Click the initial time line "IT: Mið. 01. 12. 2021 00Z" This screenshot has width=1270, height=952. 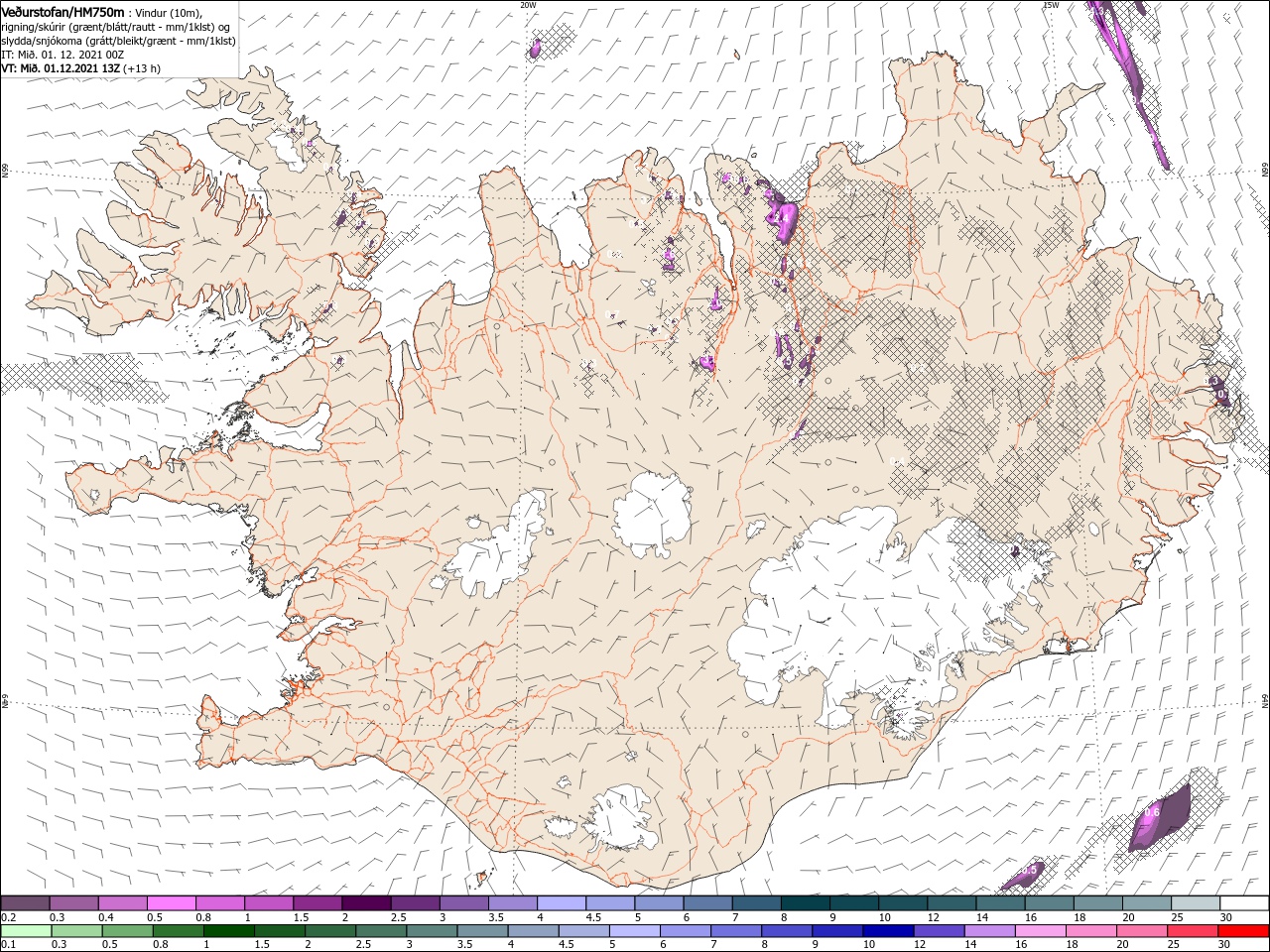[x=61, y=55]
